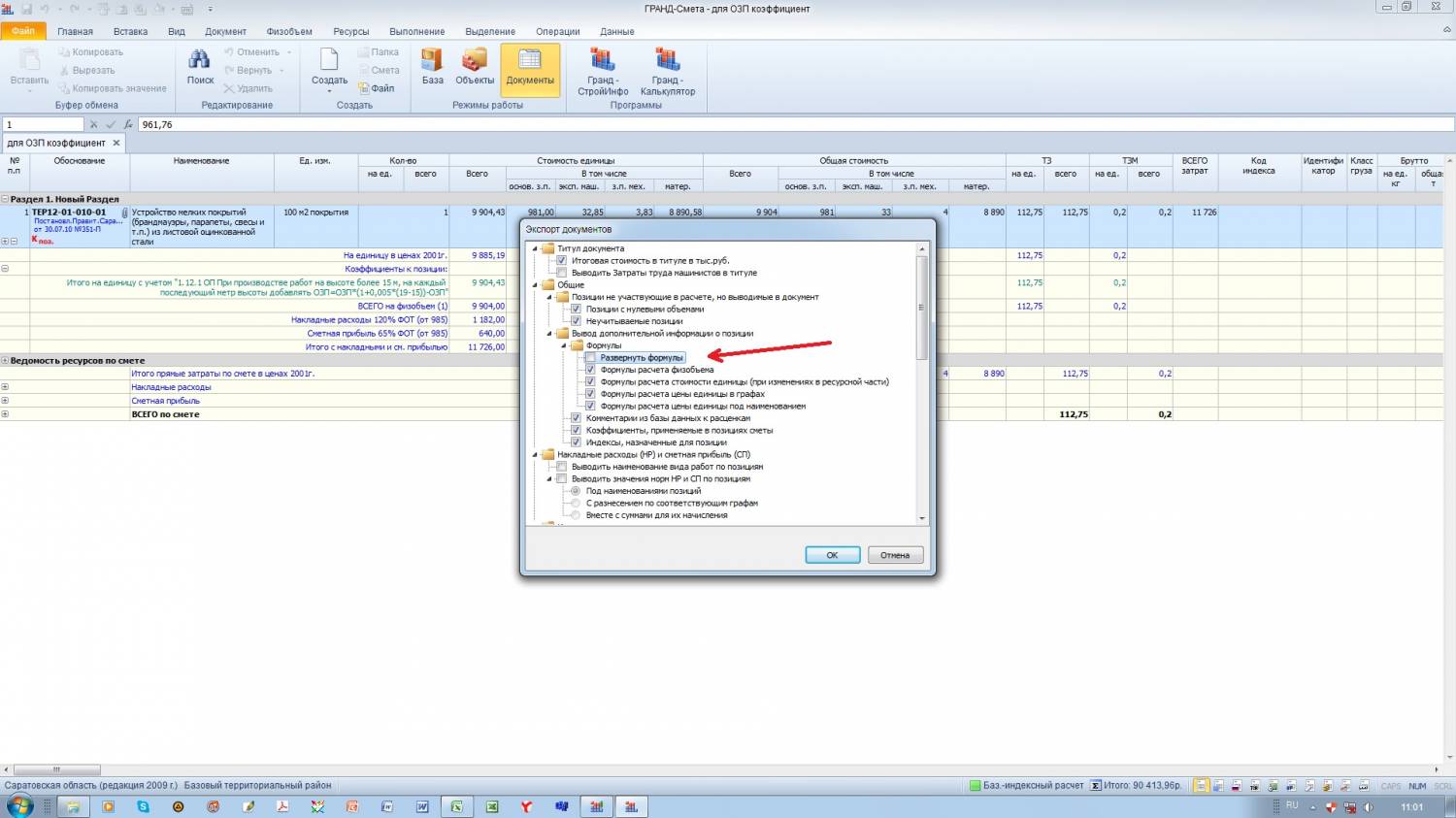Image resolution: width=1456 pixels, height=818 pixels.
Task: Launch Гранд-СтройИнфо program
Action: click(x=603, y=72)
